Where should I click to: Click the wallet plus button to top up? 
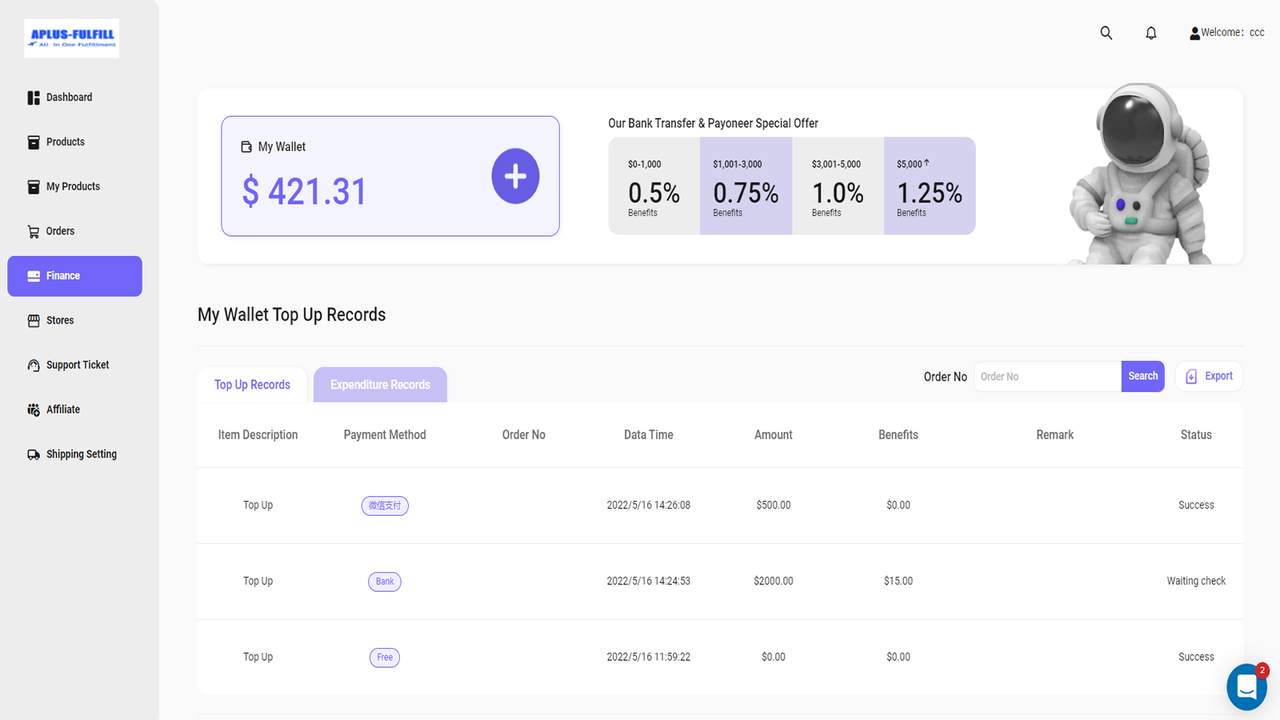tap(515, 176)
